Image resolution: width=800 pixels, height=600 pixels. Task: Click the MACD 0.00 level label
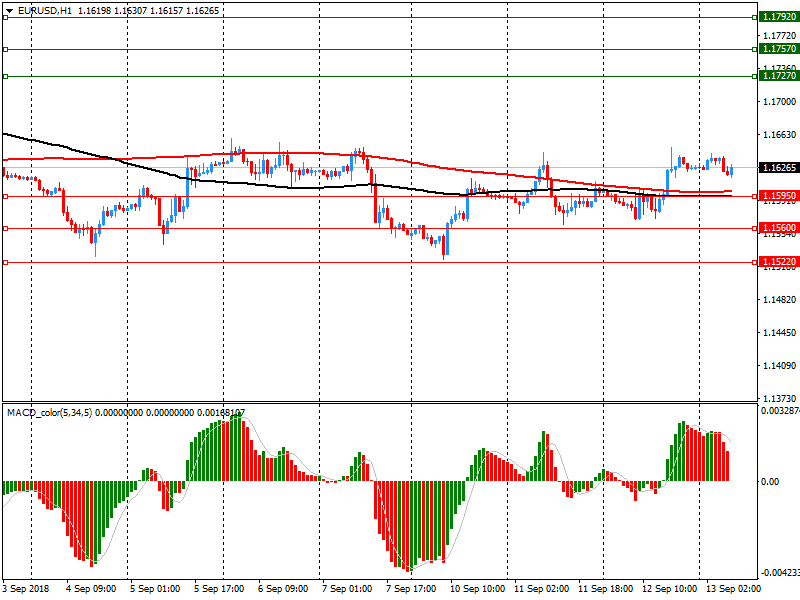pos(770,481)
